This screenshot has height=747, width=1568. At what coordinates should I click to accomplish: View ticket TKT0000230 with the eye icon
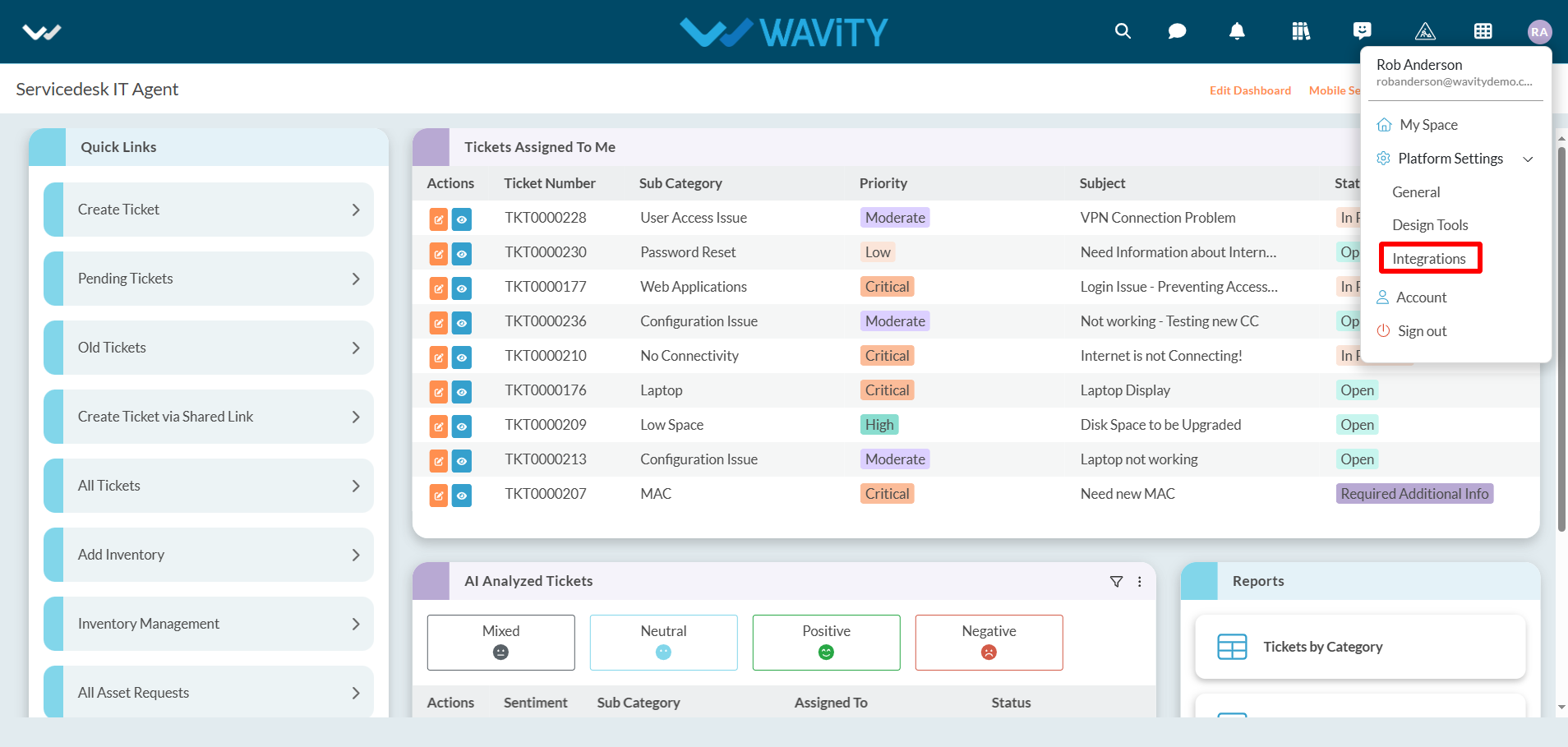click(462, 254)
